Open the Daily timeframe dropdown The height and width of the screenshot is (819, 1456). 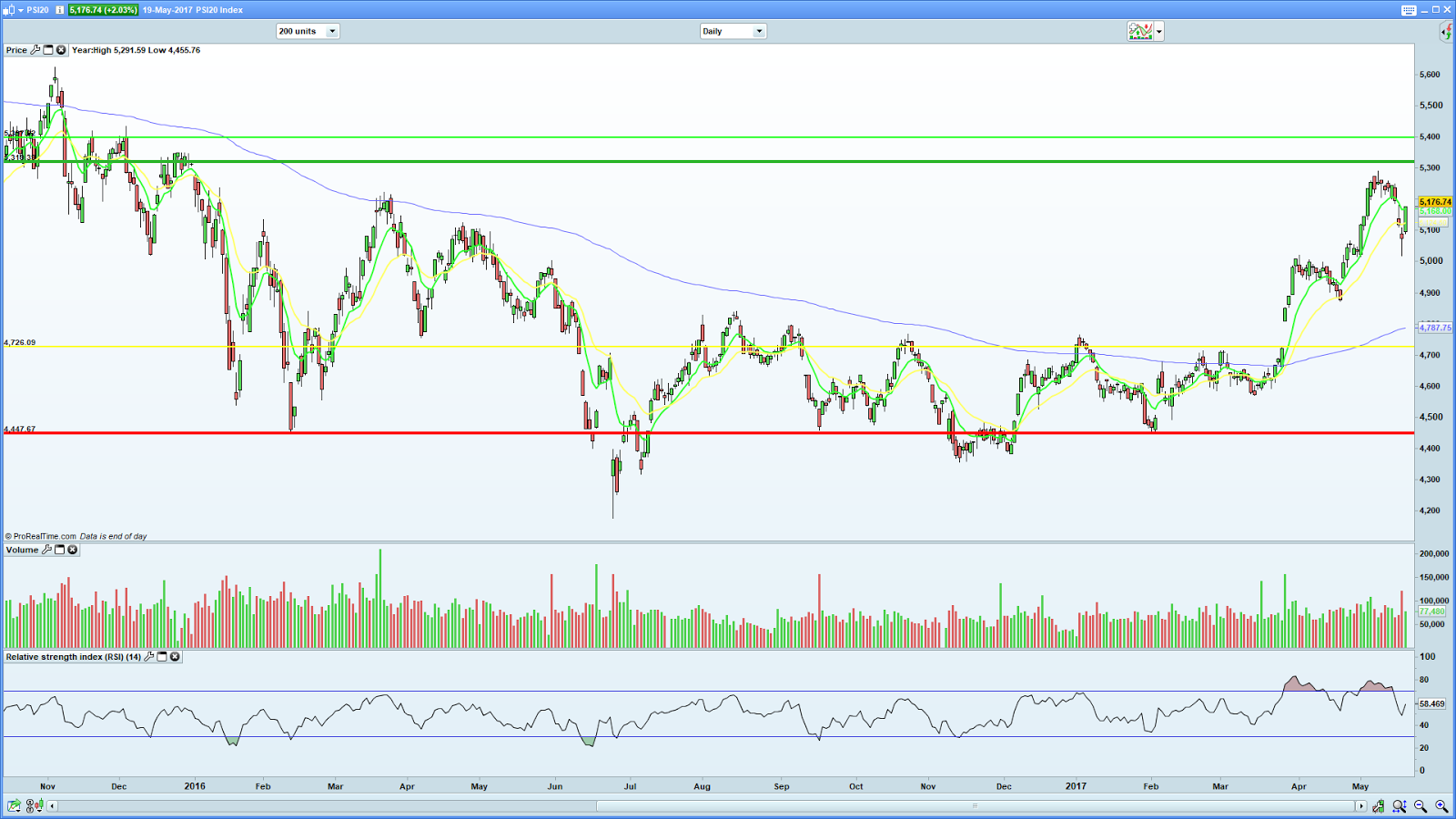coord(733,31)
